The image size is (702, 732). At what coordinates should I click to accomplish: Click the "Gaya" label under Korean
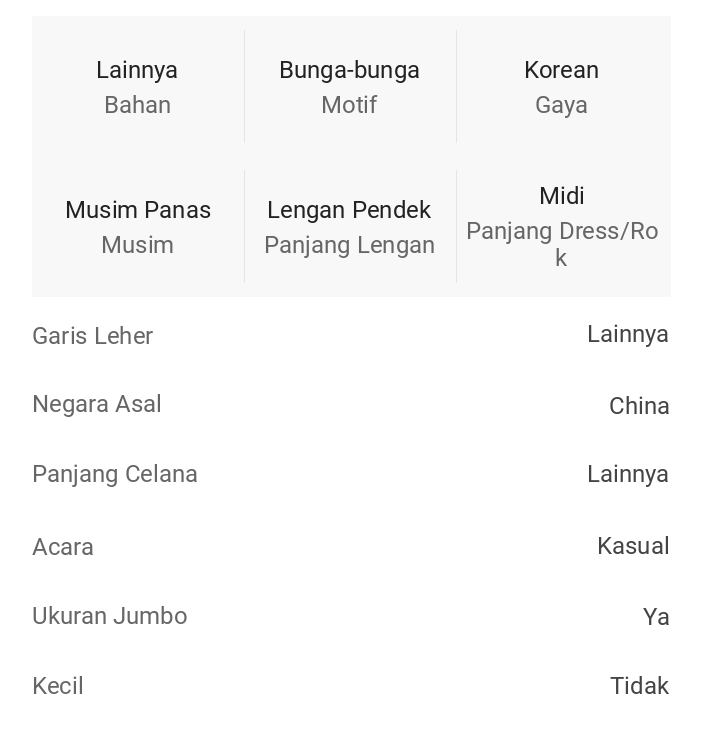pyautogui.click(x=561, y=105)
